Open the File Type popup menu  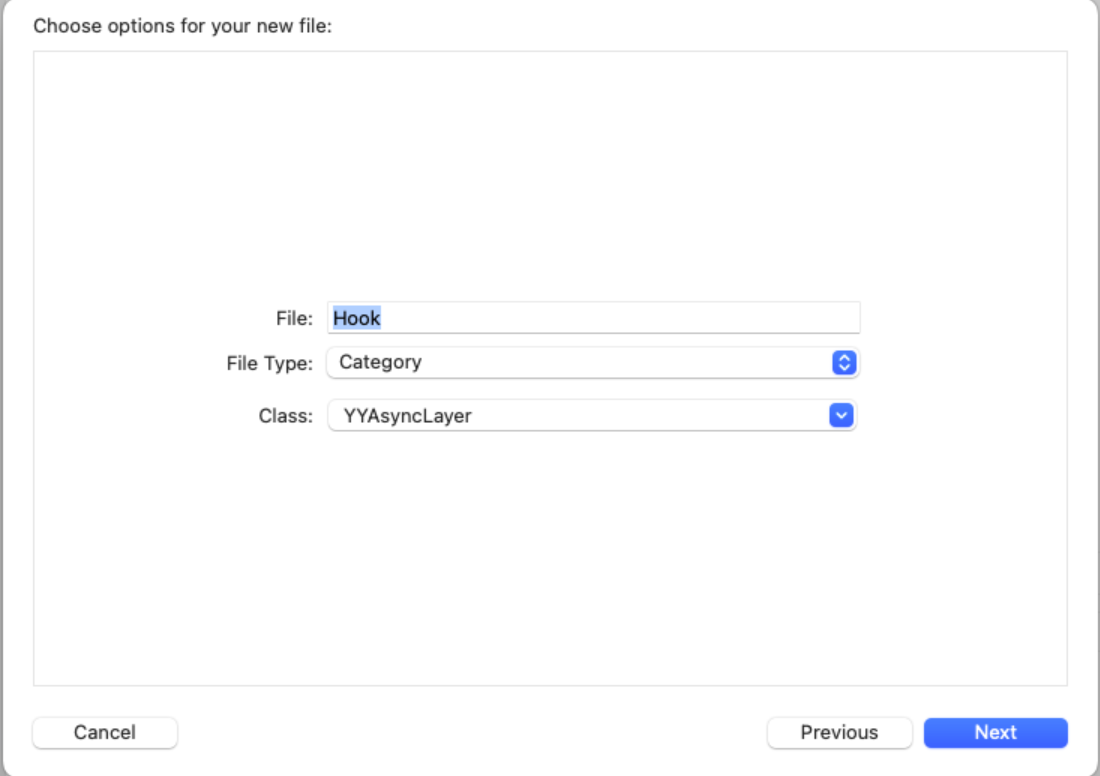click(x=592, y=363)
